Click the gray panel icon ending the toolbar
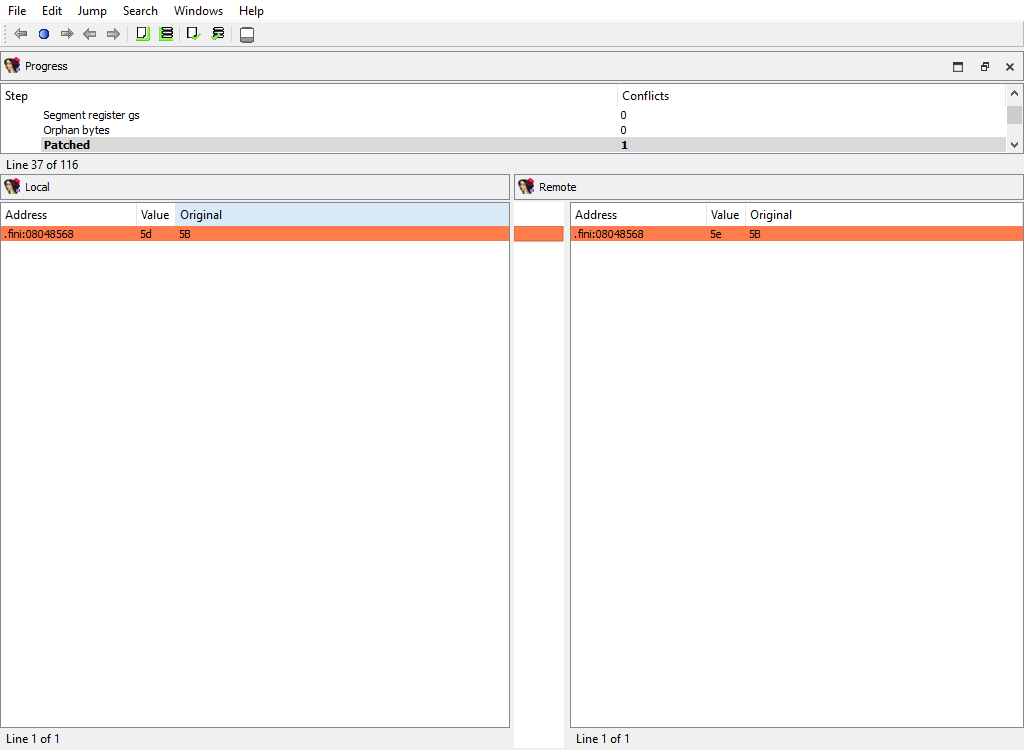Viewport: 1024px width, 750px height. tap(247, 35)
